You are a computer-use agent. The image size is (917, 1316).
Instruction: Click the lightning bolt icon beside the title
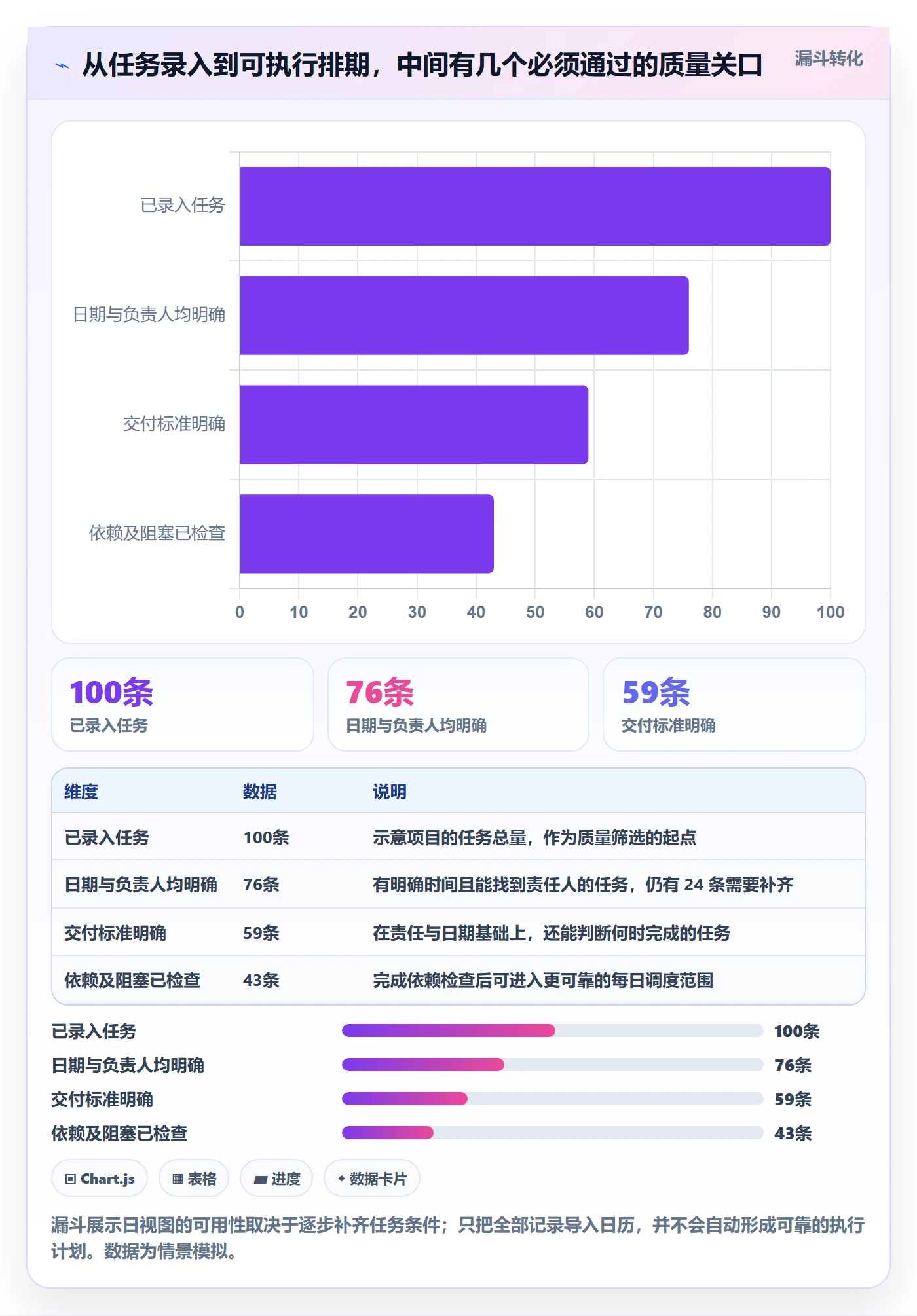(x=62, y=65)
